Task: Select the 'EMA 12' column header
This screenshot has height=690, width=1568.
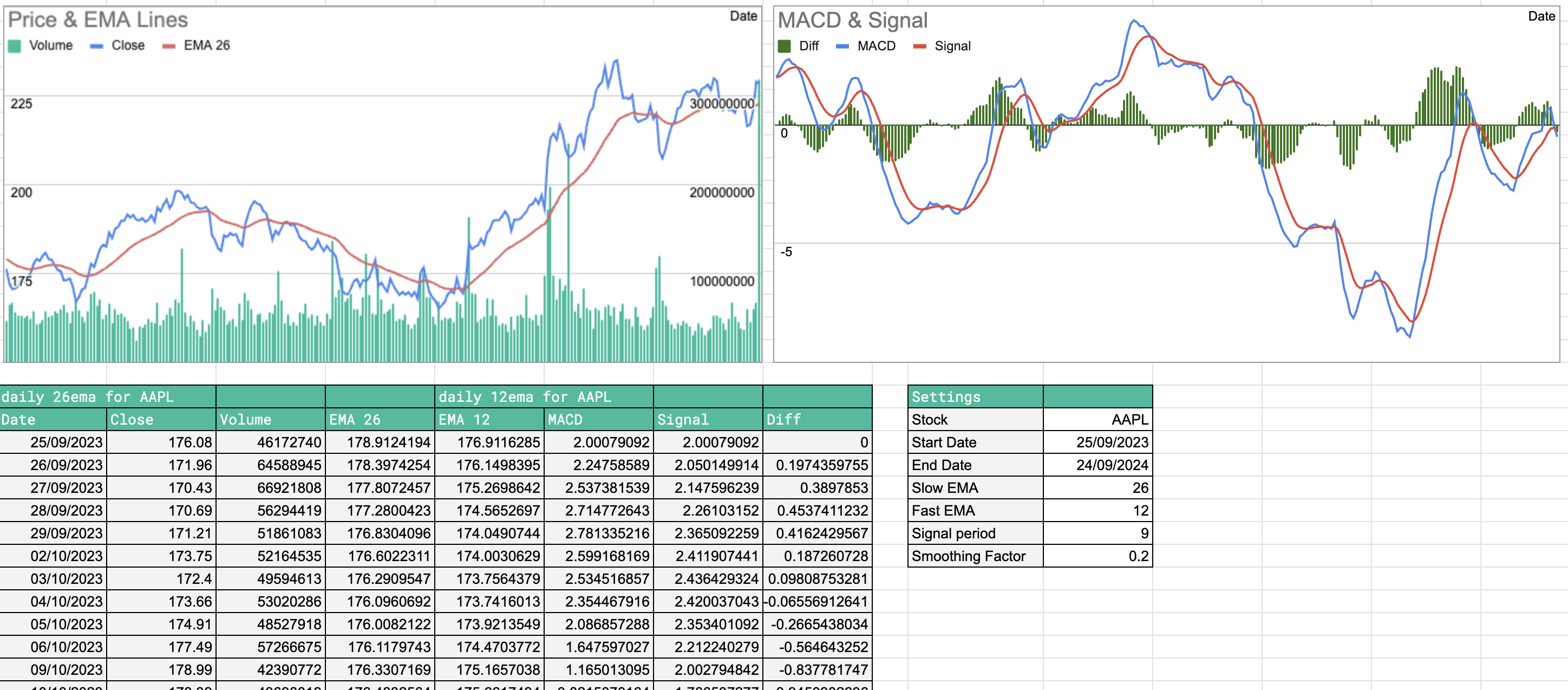Action: tap(489, 420)
